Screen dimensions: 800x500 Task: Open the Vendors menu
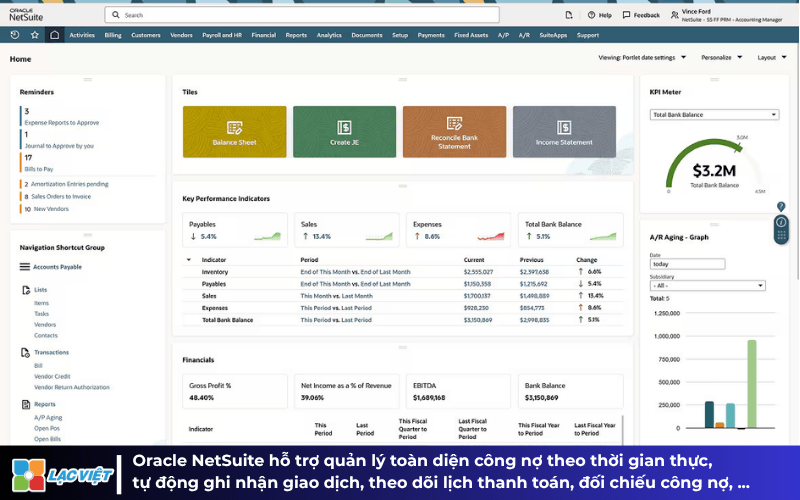coord(181,35)
